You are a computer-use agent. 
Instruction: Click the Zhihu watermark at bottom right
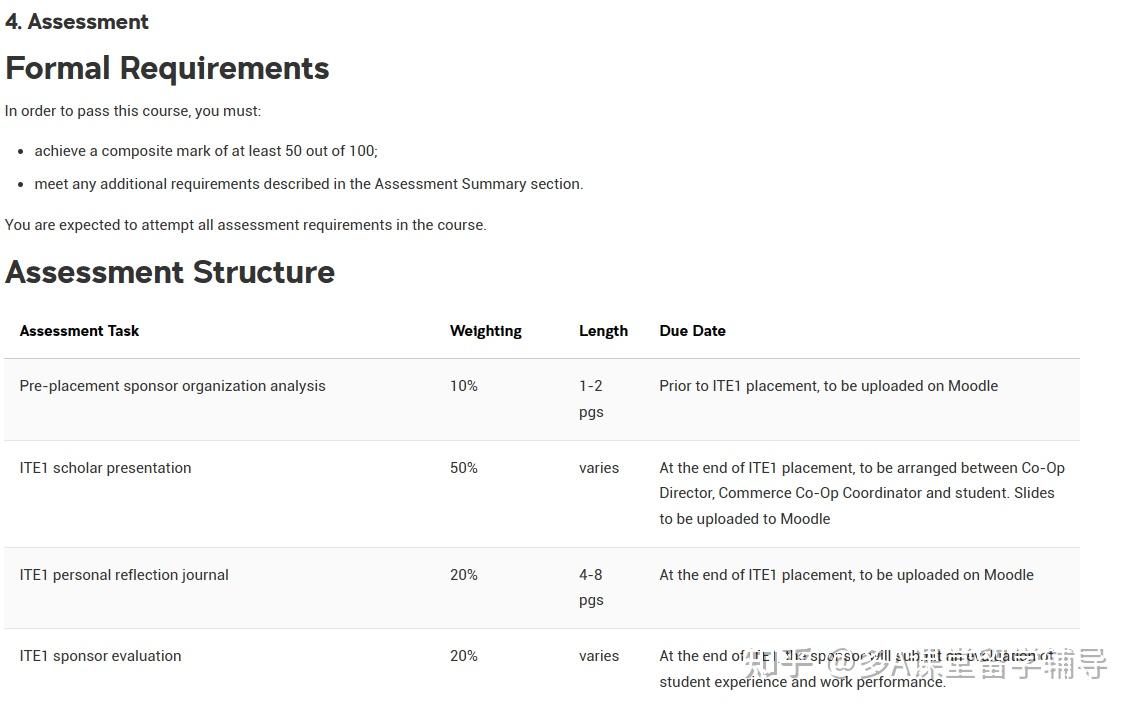coord(926,663)
